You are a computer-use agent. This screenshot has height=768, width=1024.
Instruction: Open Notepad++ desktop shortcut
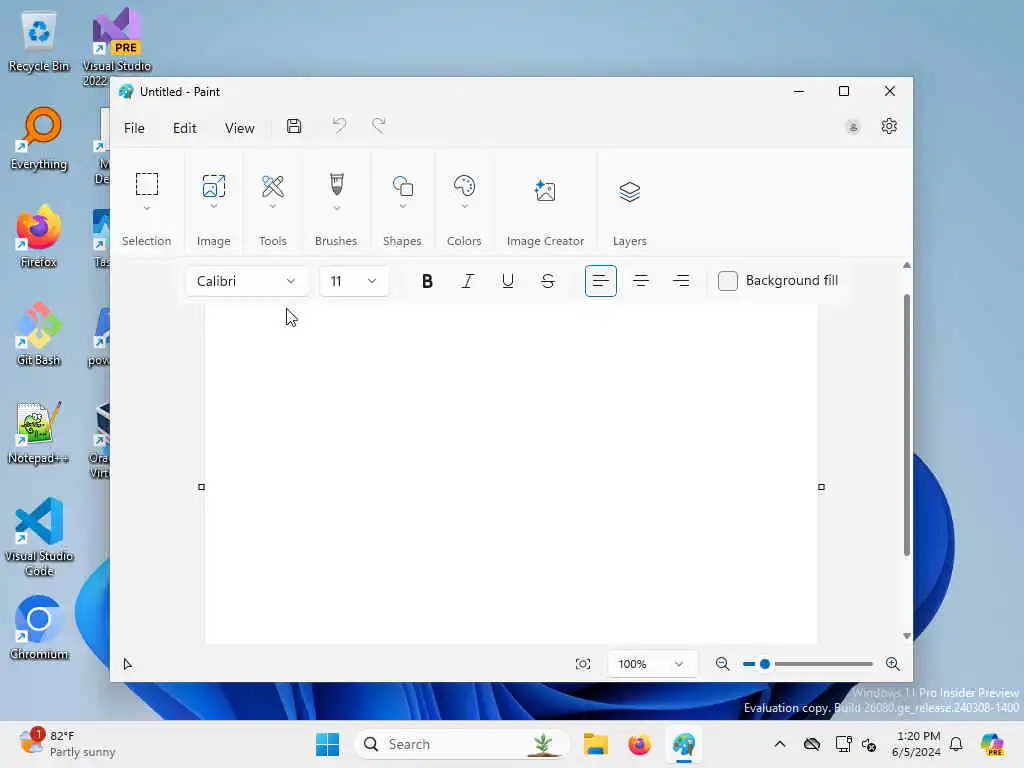(39, 432)
